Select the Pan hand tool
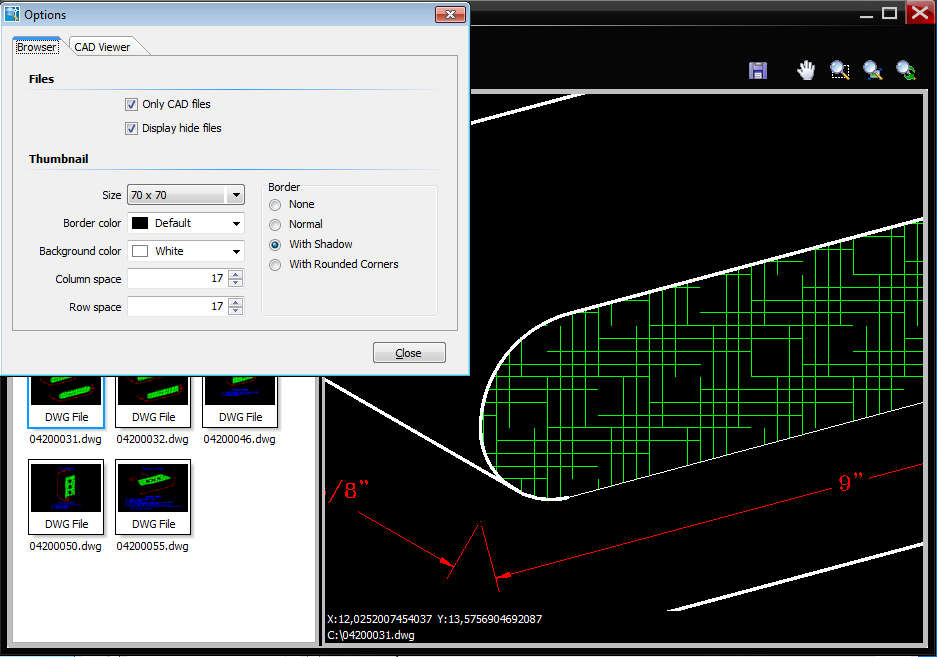The width and height of the screenshot is (937, 657). (806, 70)
